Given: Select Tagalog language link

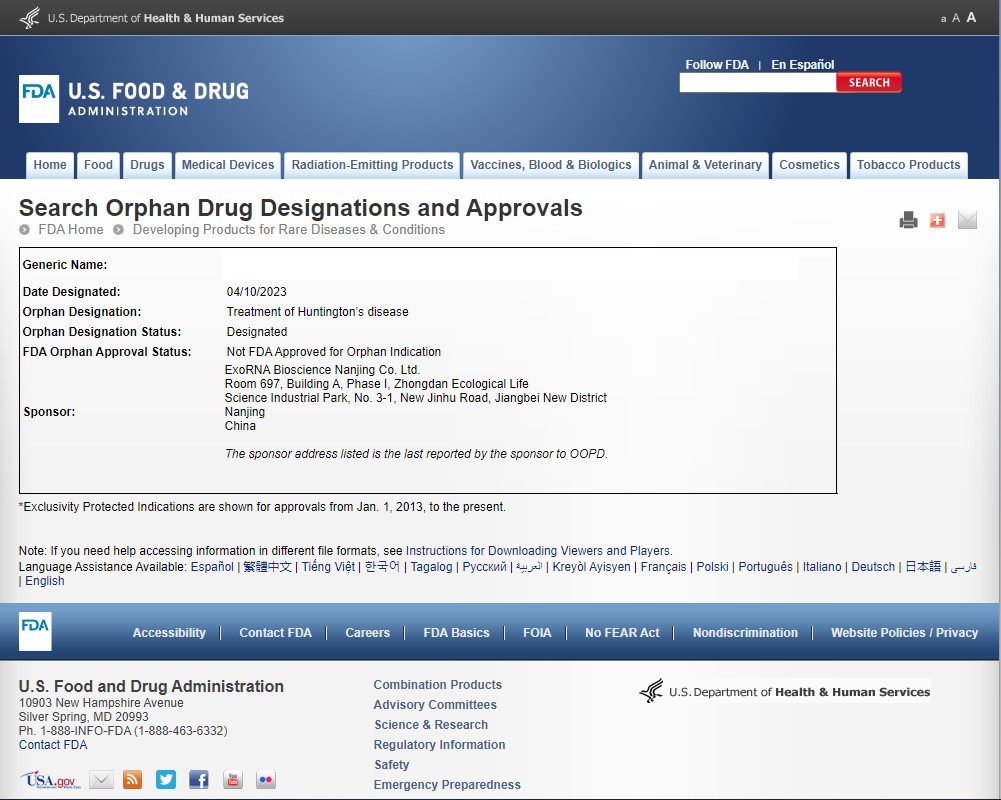Looking at the screenshot, I should click(431, 566).
